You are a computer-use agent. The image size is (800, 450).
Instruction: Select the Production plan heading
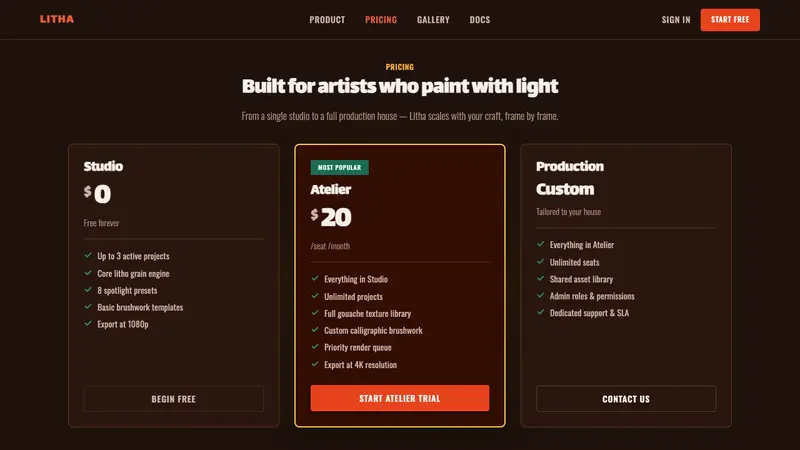coord(570,166)
